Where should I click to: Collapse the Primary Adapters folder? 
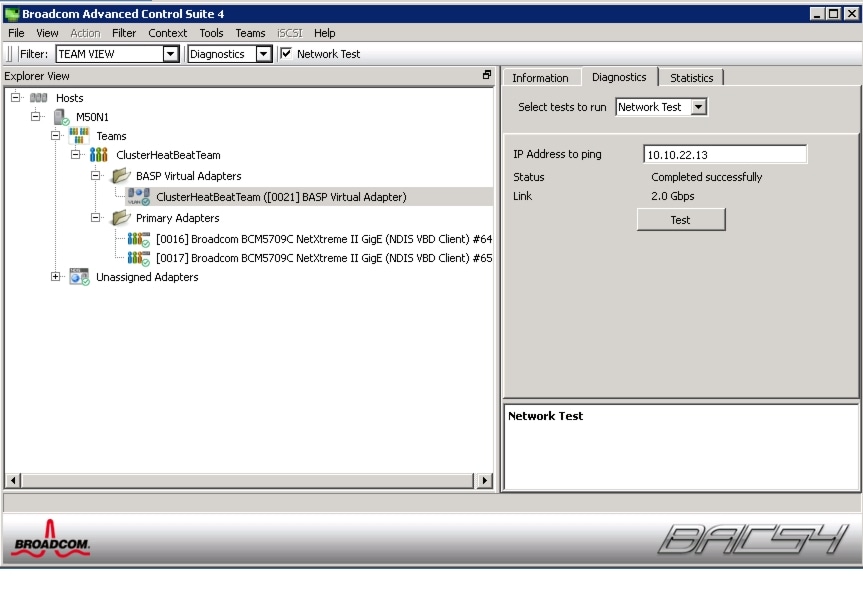pyautogui.click(x=95, y=217)
